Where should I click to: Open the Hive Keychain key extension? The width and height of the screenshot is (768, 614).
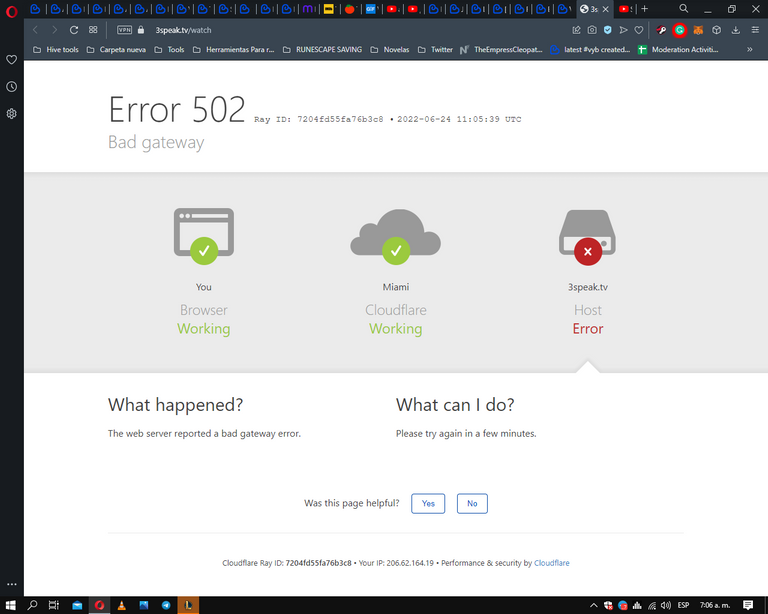pyautogui.click(x=661, y=30)
